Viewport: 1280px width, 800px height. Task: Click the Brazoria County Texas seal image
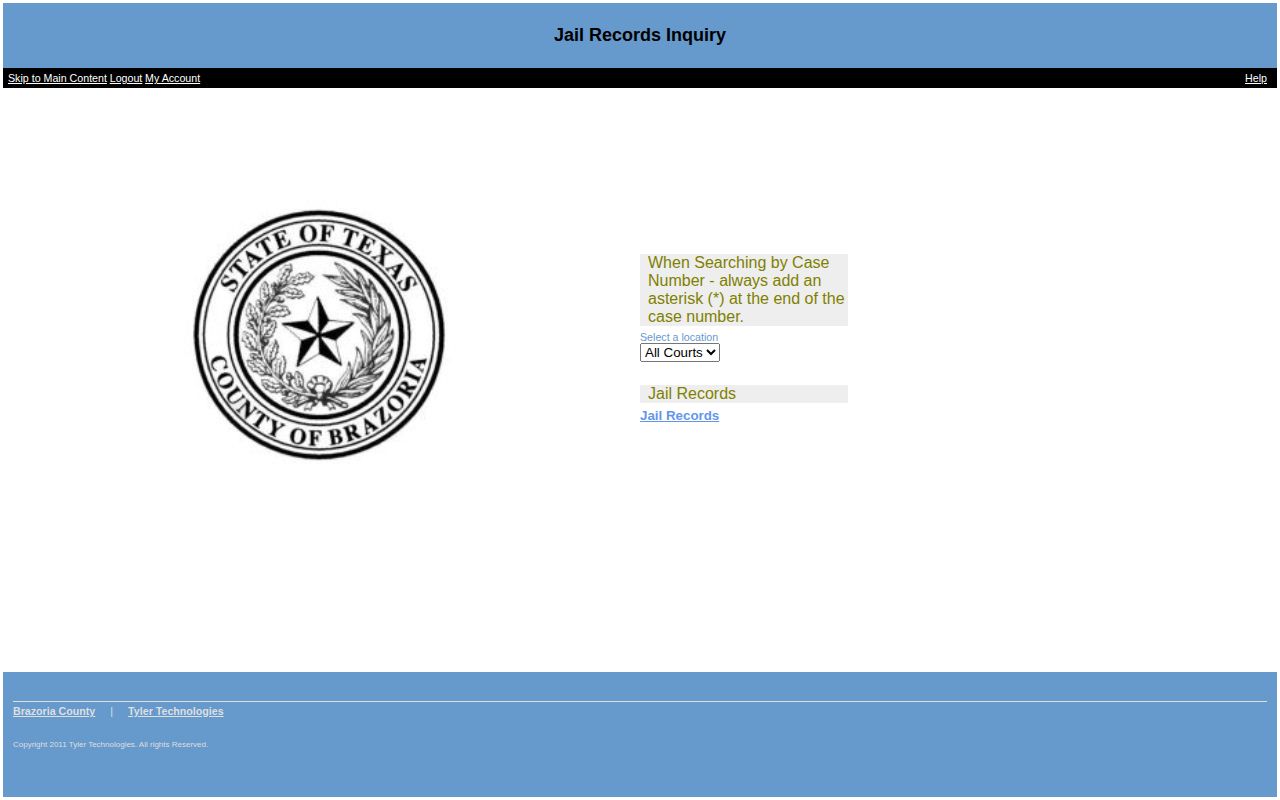click(x=319, y=334)
